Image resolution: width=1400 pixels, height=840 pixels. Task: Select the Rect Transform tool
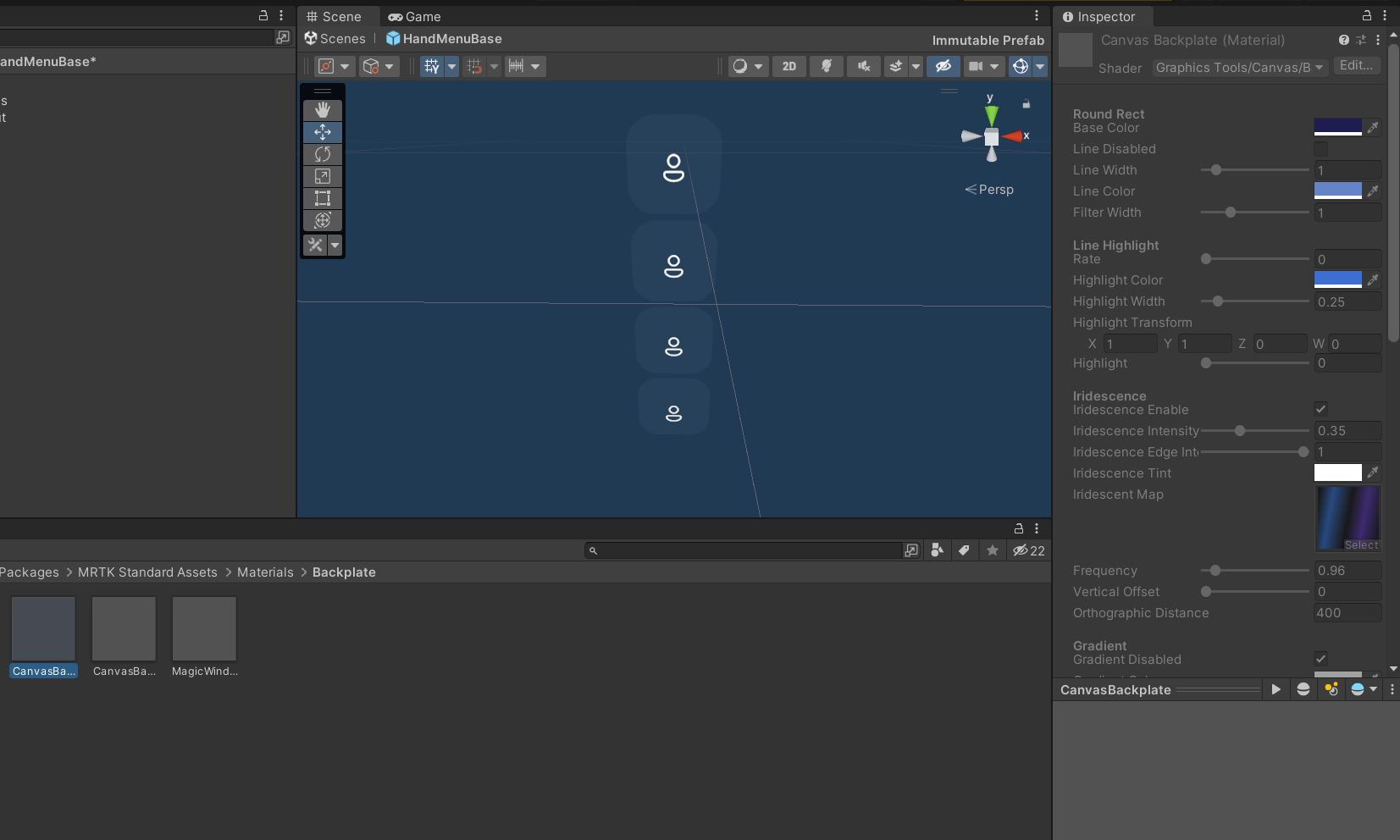[323, 198]
